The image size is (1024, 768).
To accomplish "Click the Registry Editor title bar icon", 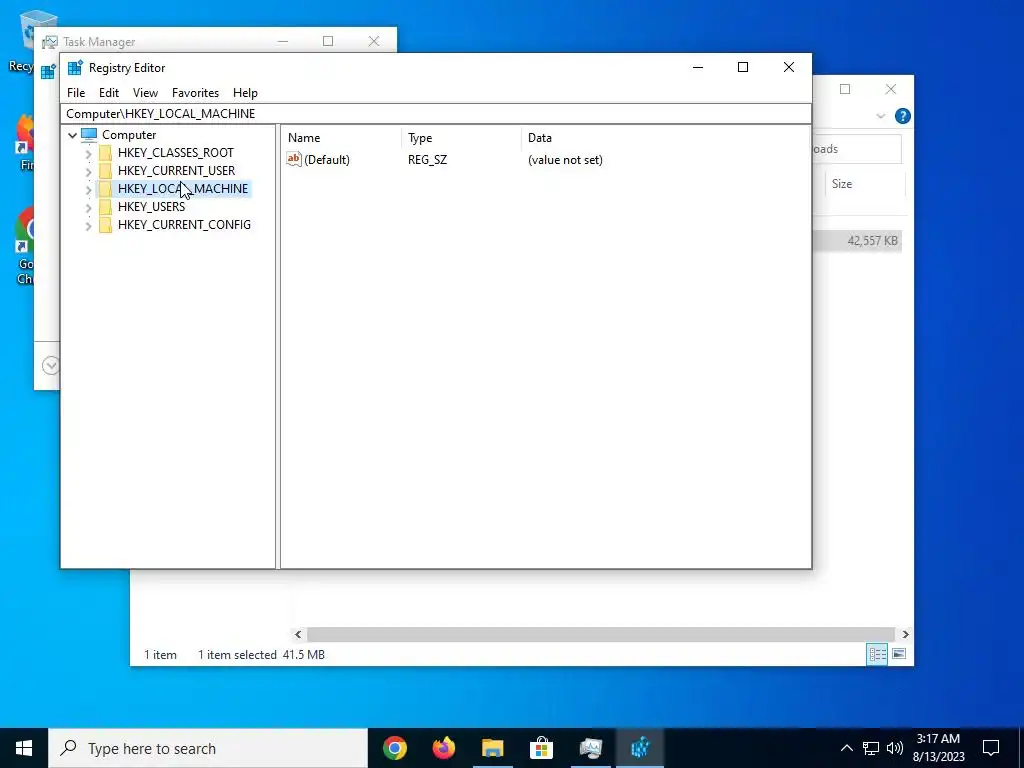I will (x=75, y=68).
